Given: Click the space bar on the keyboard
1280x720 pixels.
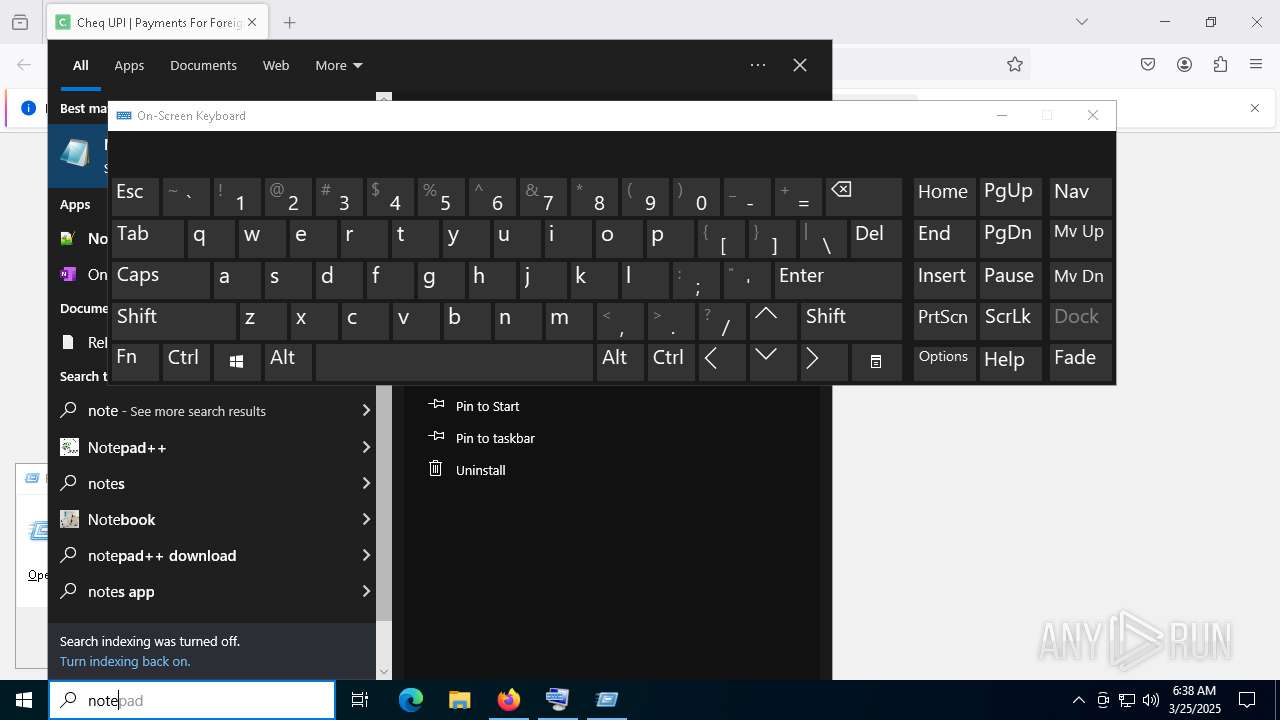Looking at the screenshot, I should (x=454, y=362).
